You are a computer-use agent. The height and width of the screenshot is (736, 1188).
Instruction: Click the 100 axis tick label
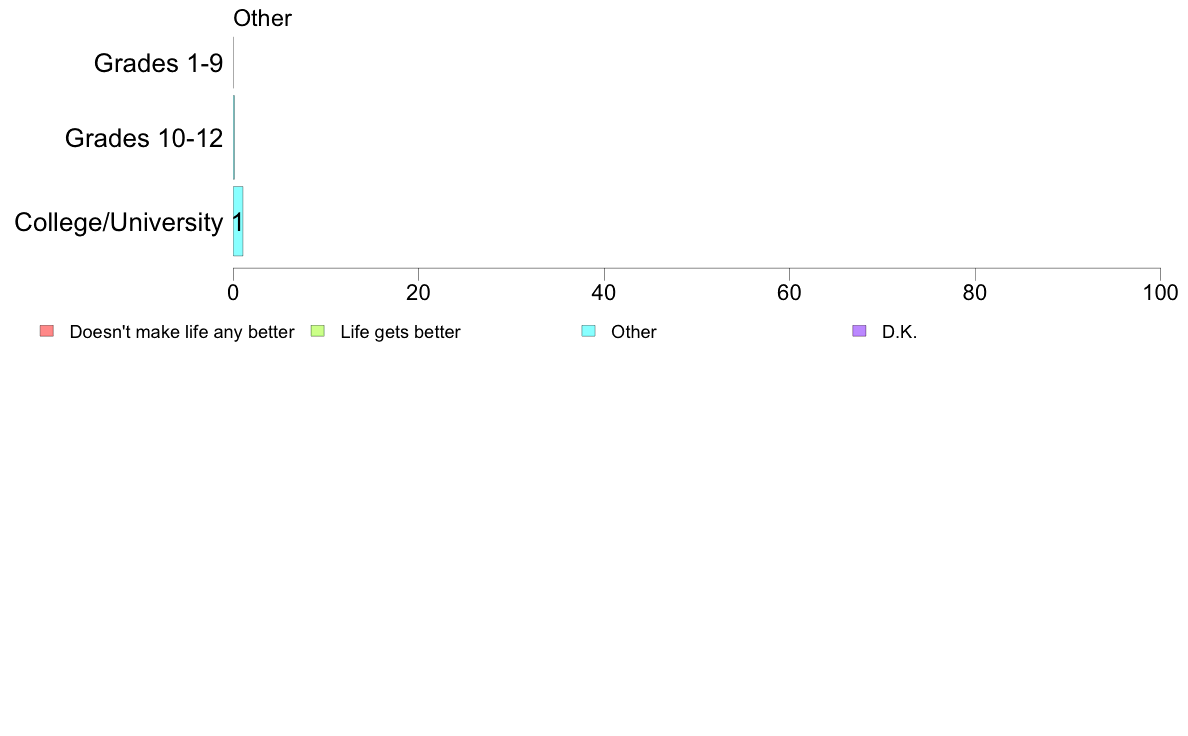click(1160, 293)
